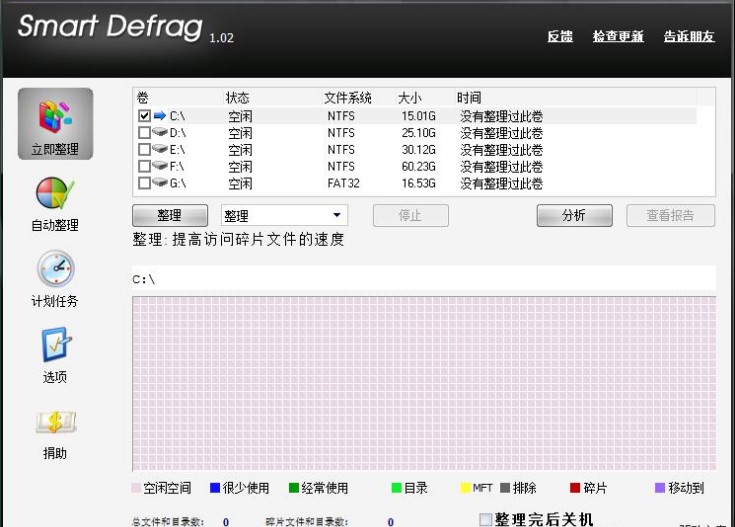The image size is (735, 527).
Task: Expand the 整理 mode dropdown
Action: [336, 215]
